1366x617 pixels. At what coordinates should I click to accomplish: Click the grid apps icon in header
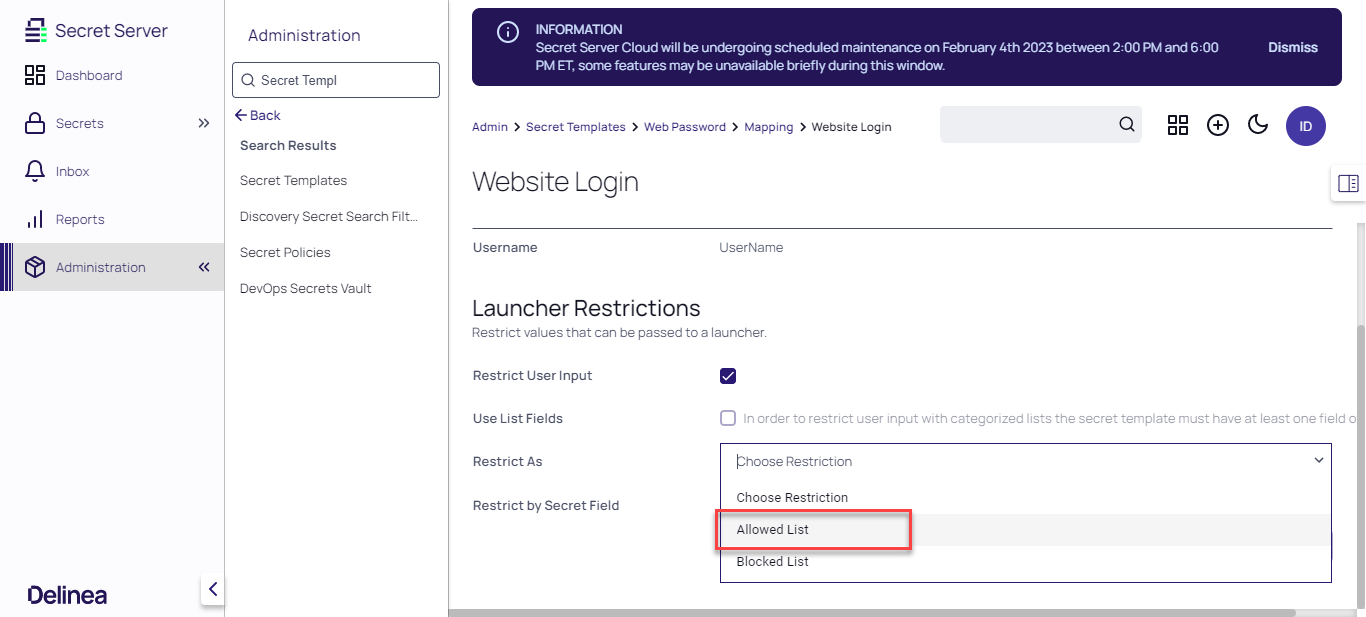[1178, 125]
